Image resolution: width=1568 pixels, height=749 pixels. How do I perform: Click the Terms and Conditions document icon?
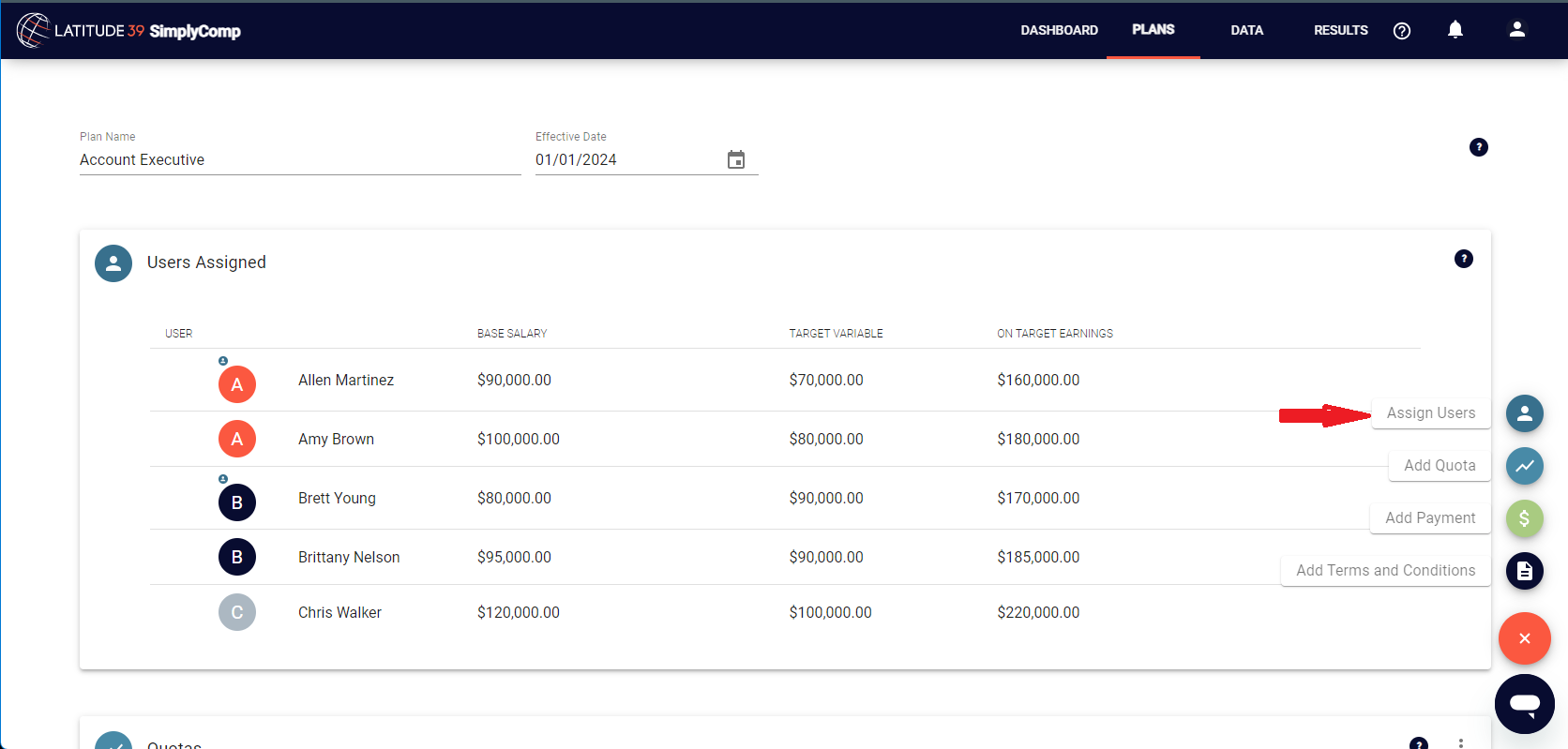click(x=1524, y=571)
